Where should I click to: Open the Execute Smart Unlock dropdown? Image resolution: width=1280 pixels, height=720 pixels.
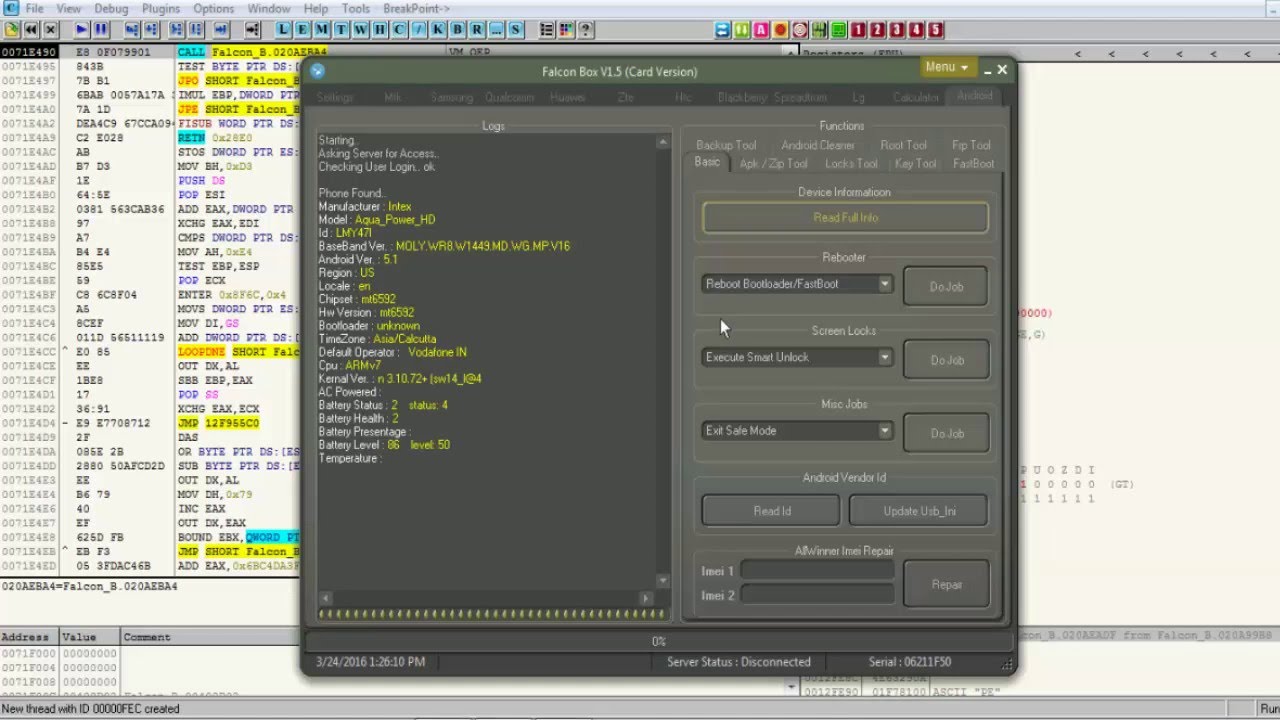click(797, 357)
